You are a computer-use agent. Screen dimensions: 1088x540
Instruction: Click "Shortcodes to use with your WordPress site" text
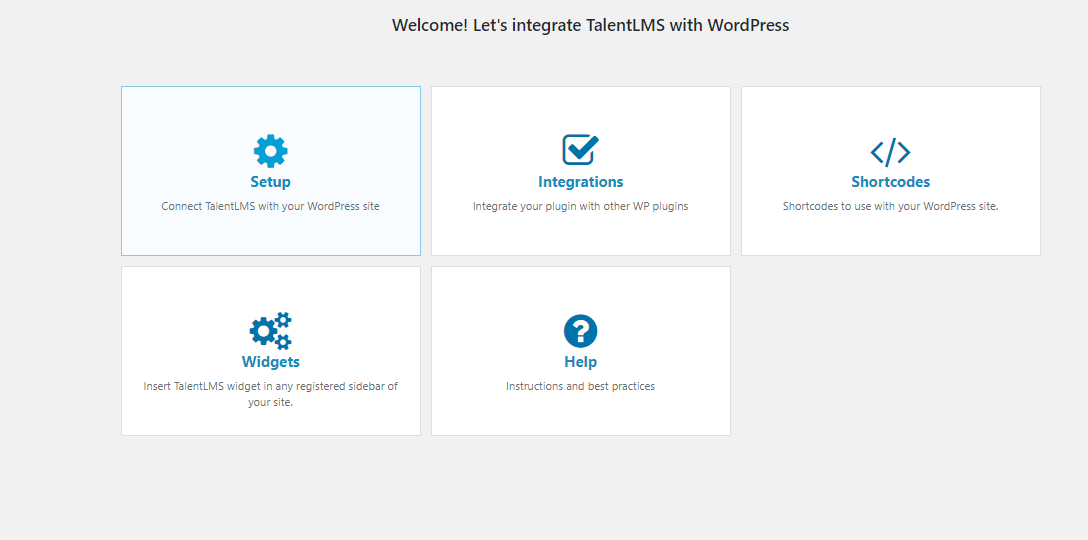[890, 207]
